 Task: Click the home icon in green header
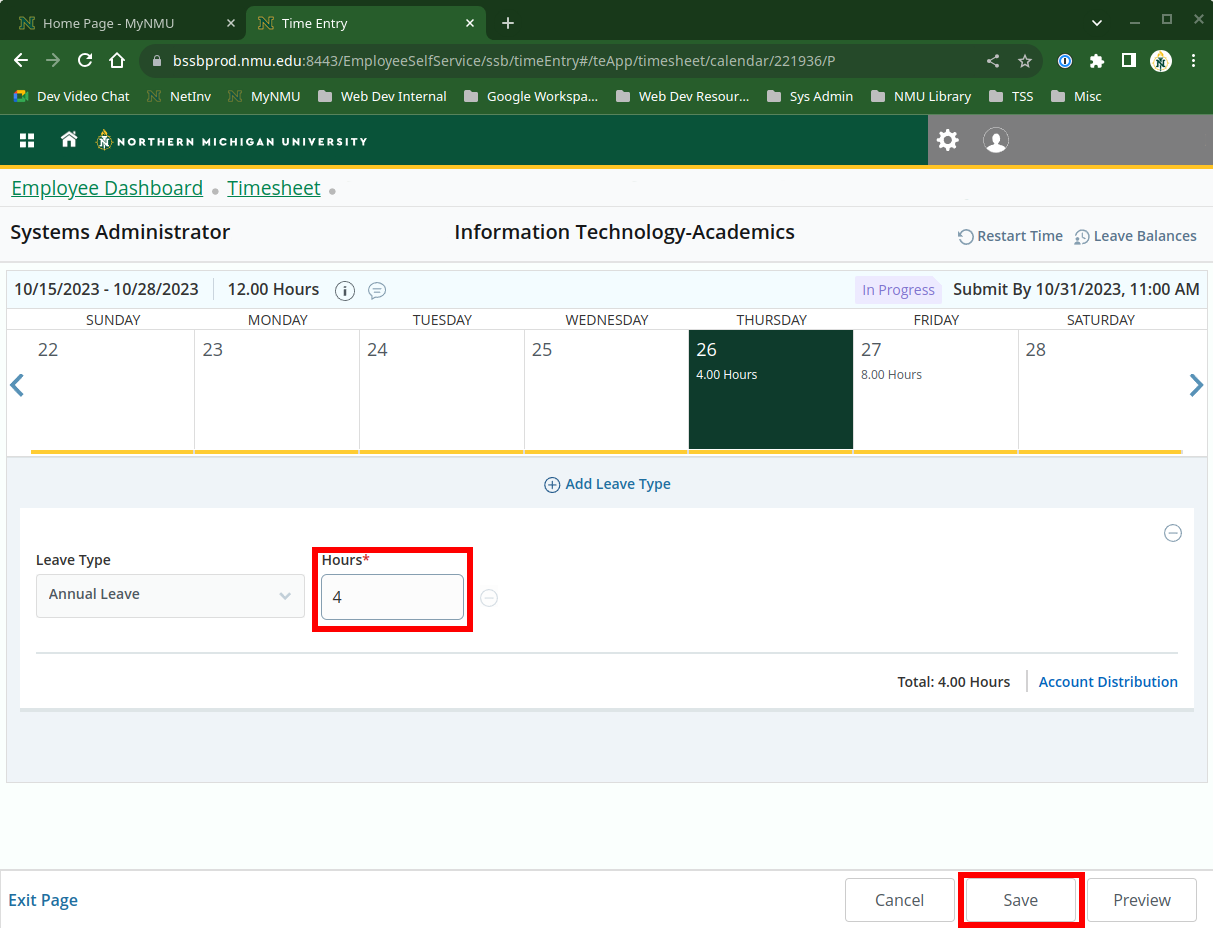(69, 140)
